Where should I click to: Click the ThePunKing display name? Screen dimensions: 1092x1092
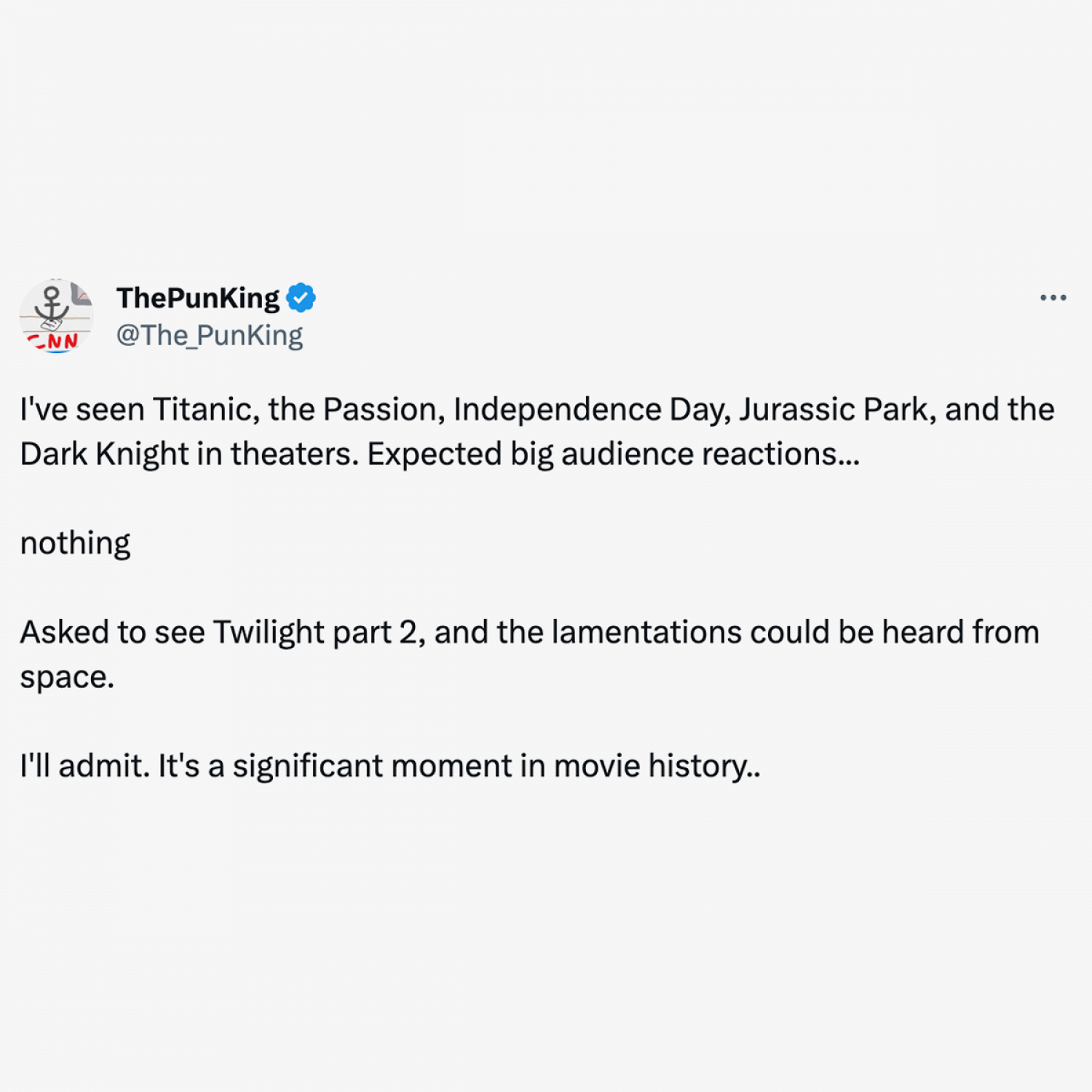coord(197,298)
